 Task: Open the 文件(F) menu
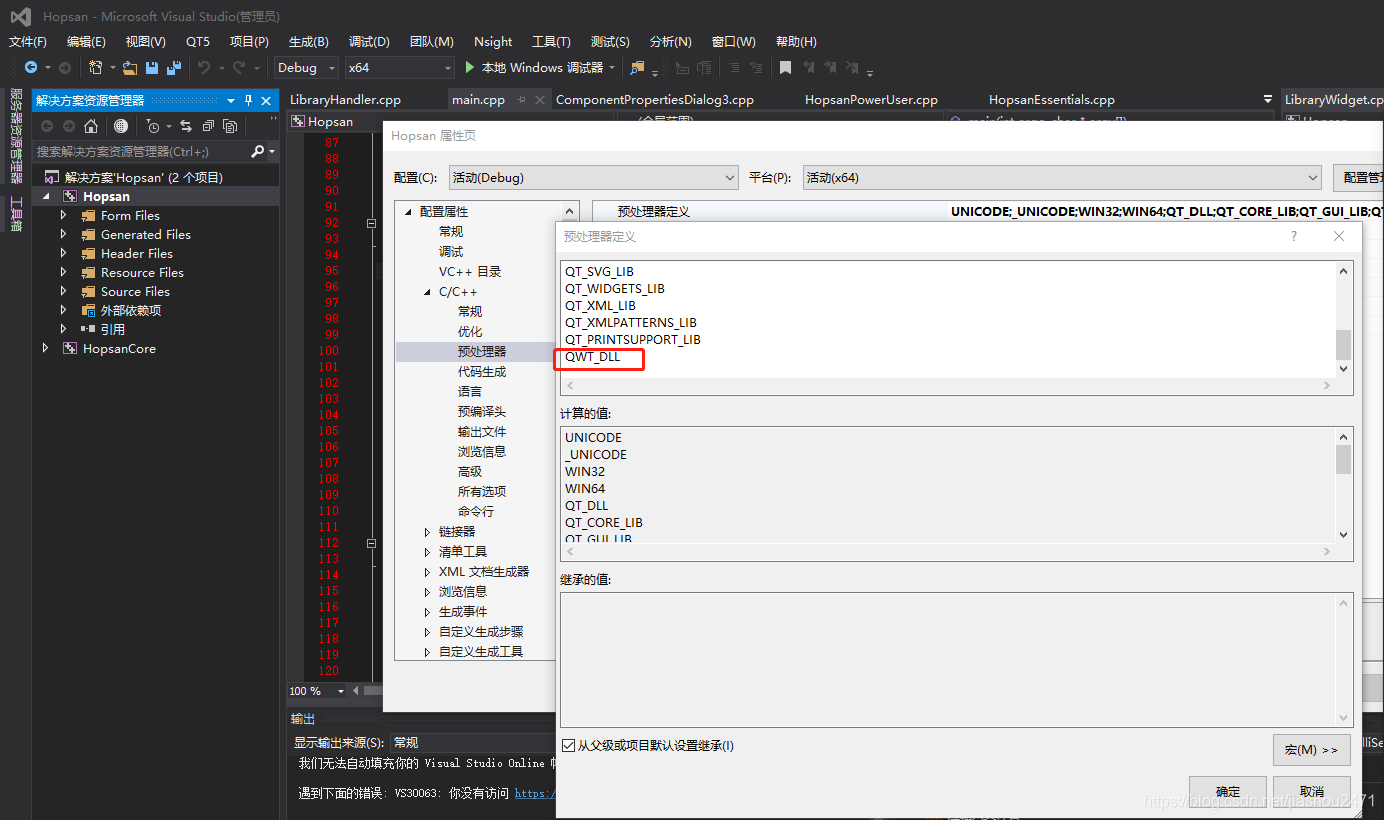[28, 41]
